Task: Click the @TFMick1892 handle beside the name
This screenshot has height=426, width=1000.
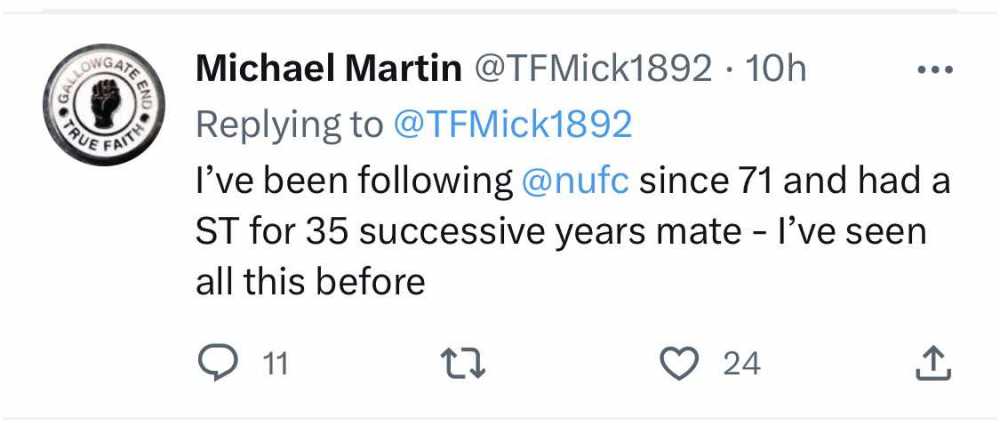Action: pos(591,69)
